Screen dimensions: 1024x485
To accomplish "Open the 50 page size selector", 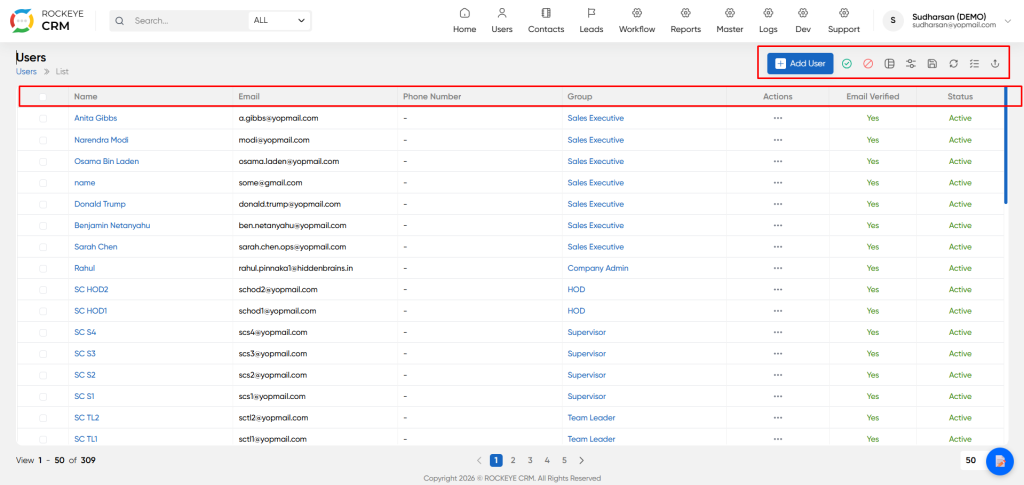I will [972, 460].
